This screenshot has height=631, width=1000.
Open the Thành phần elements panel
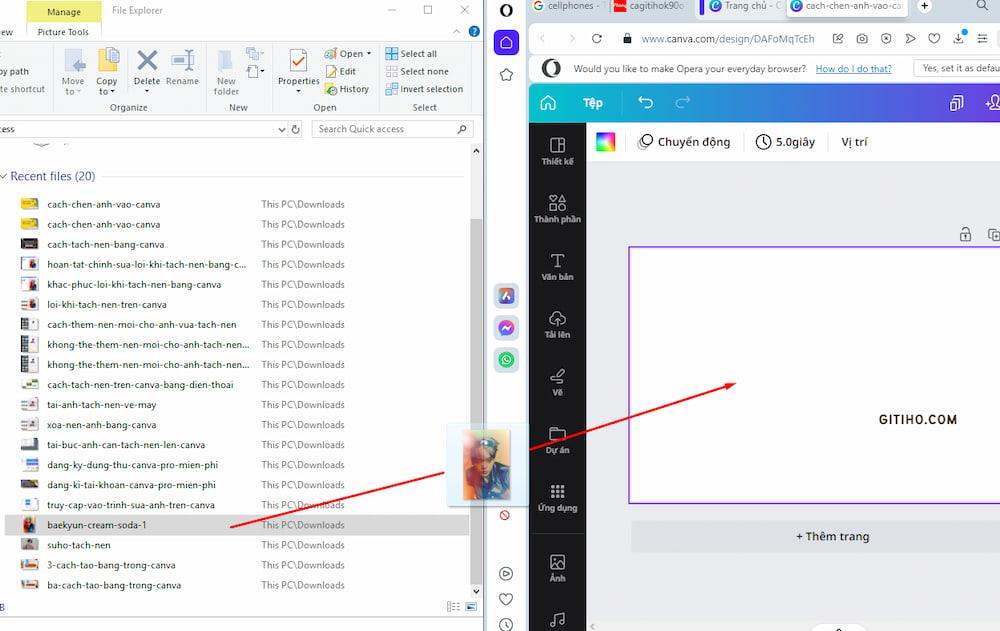click(x=557, y=209)
